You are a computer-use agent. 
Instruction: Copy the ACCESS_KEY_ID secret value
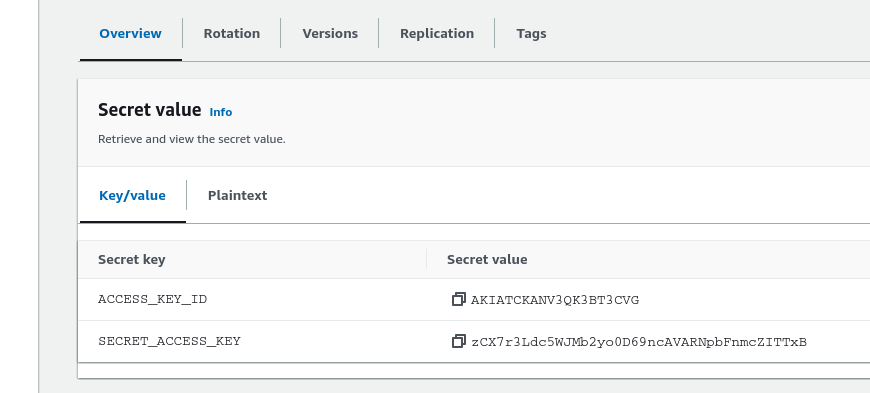(458, 299)
